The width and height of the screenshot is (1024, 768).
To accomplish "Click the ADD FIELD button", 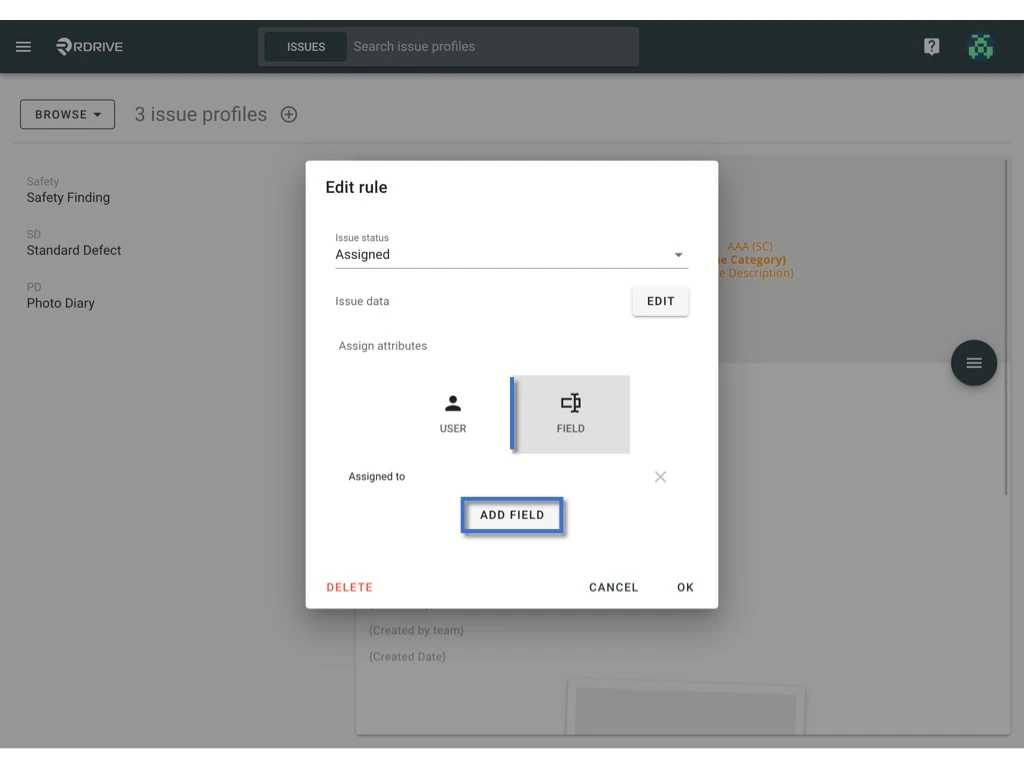I will click(511, 514).
